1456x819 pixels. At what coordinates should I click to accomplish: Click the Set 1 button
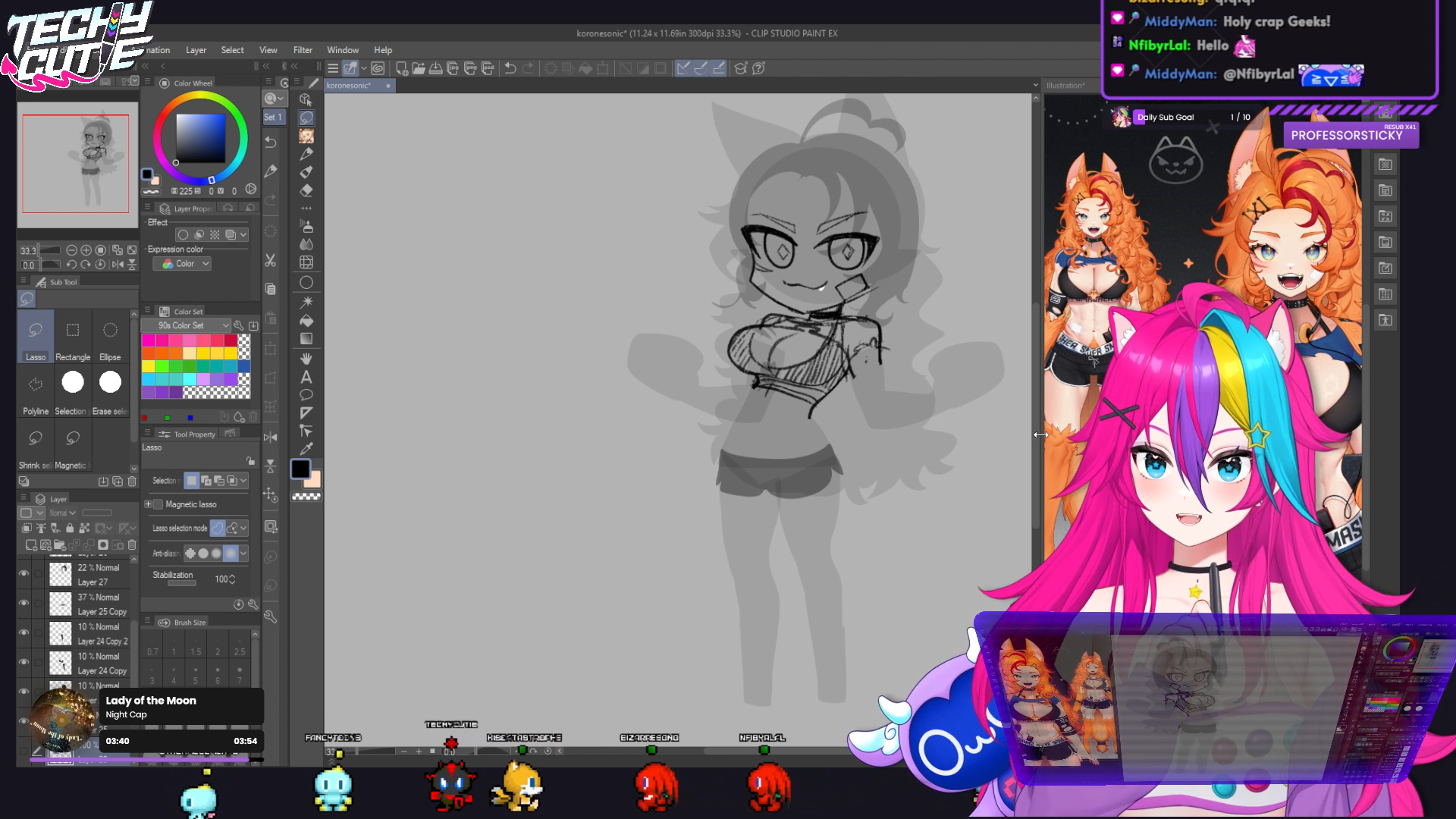[272, 117]
